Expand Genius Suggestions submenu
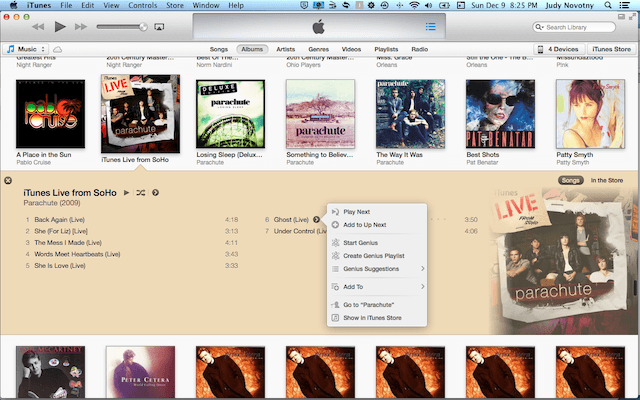This screenshot has width=640, height=400. point(377,269)
